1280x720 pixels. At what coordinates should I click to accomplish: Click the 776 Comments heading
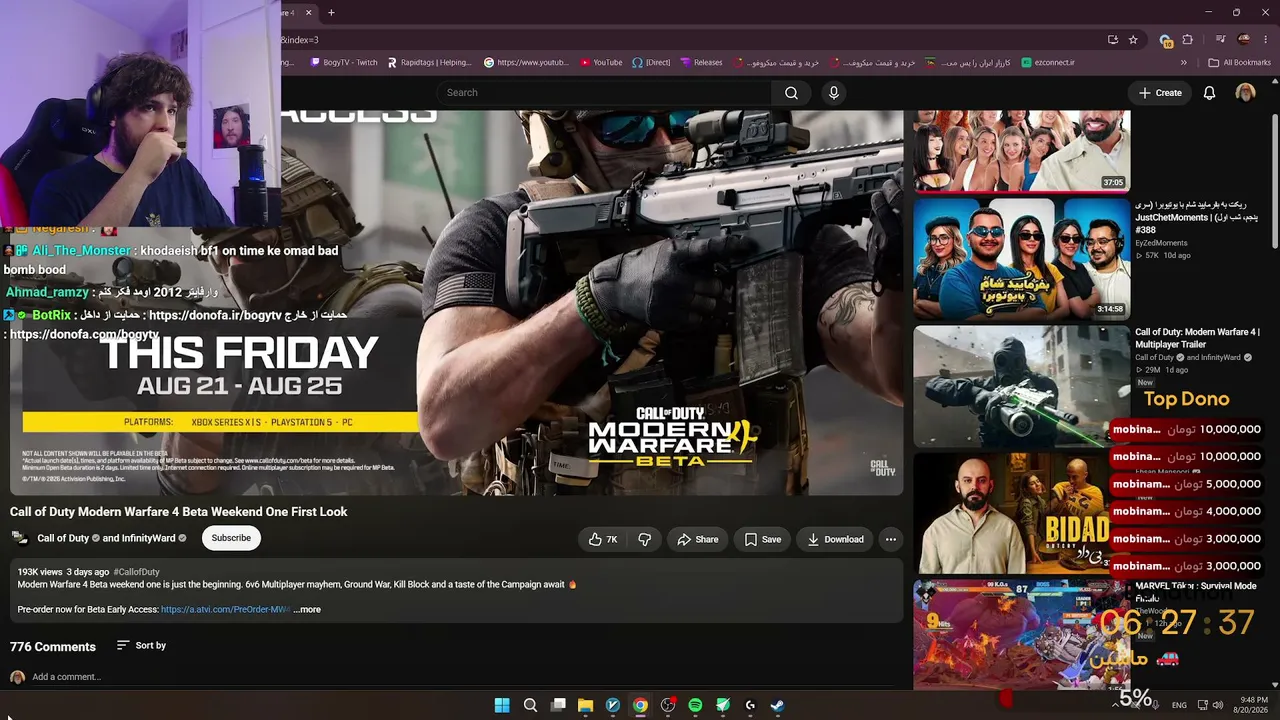(x=53, y=647)
